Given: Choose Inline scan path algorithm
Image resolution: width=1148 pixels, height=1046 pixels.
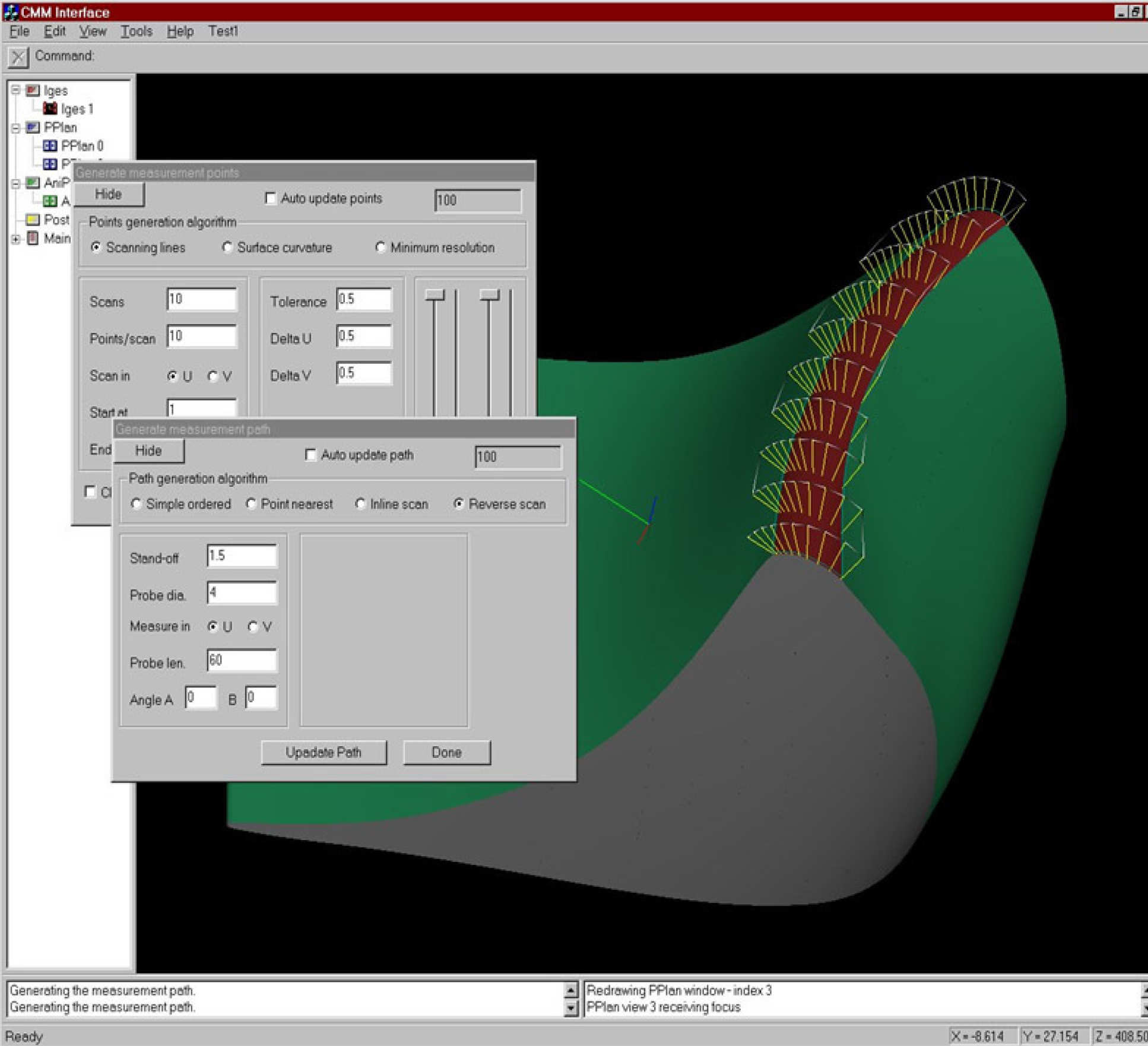Looking at the screenshot, I should coord(360,503).
